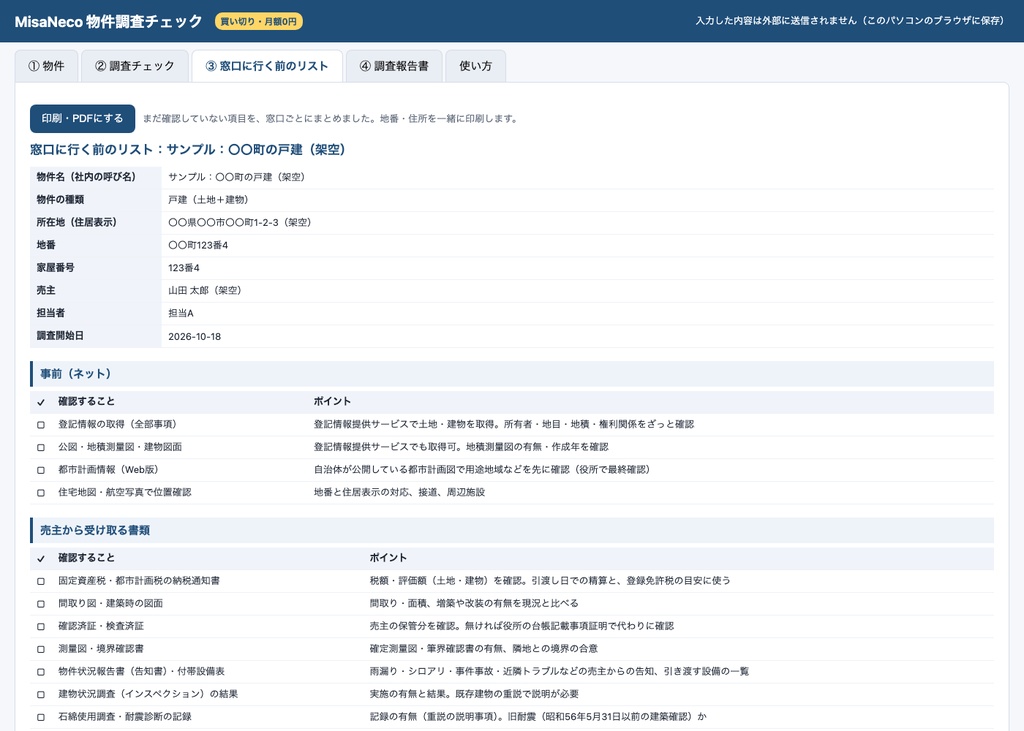This screenshot has height=731, width=1024.
Task: Select the ③ 窓口に行く前のリスト tab
Action: tap(266, 66)
